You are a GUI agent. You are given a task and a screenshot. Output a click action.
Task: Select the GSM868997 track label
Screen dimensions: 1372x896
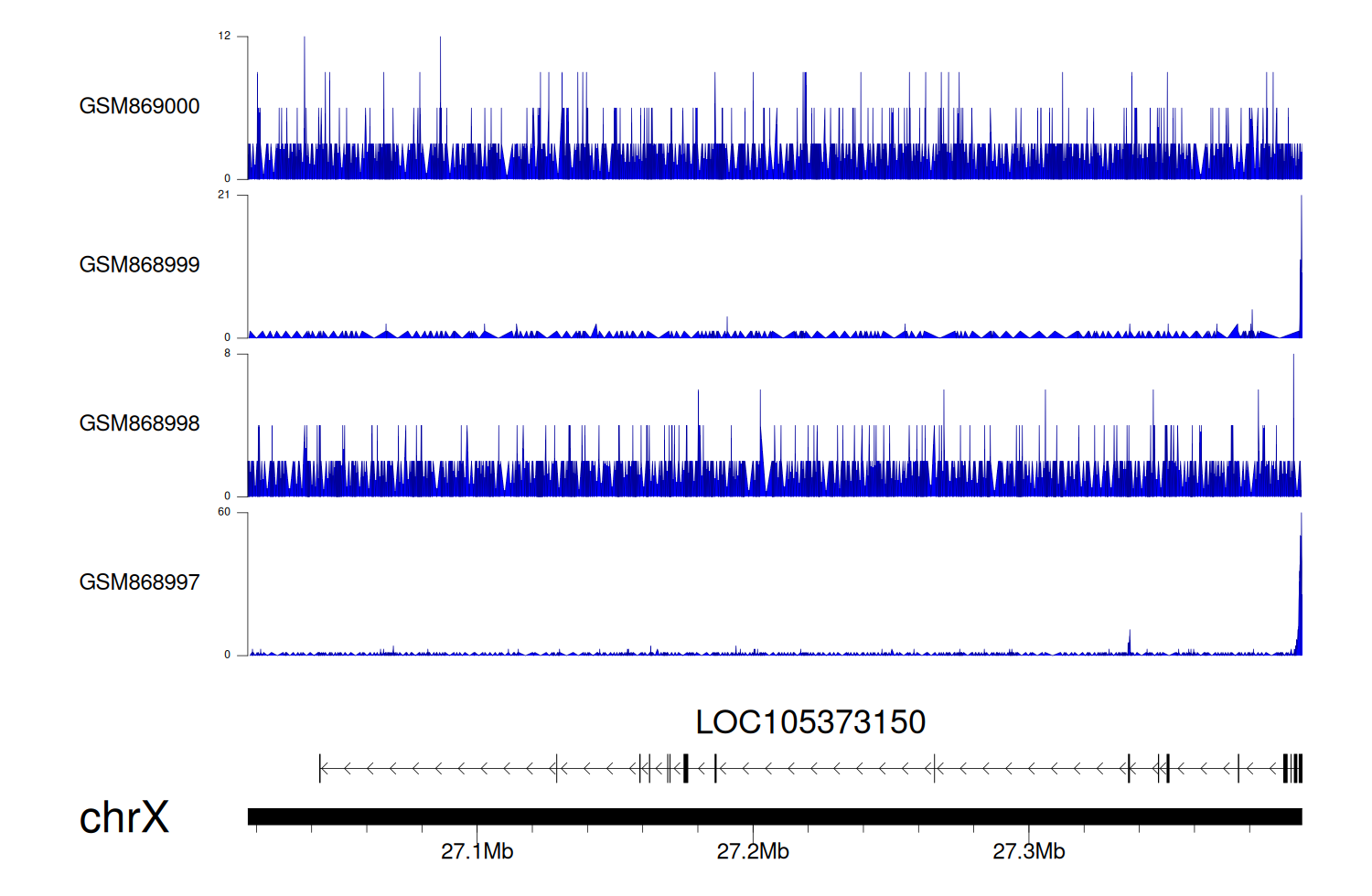tap(139, 582)
